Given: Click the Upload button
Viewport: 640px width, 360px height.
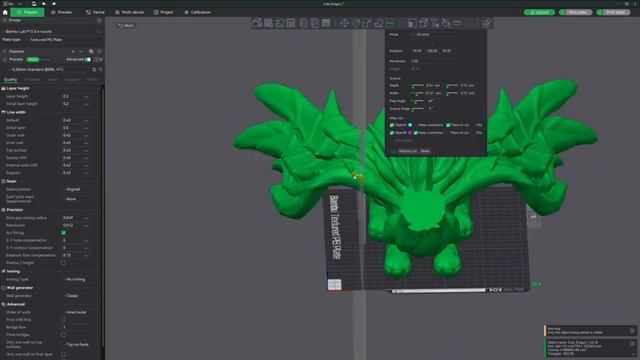Looking at the screenshot, I should pos(539,12).
